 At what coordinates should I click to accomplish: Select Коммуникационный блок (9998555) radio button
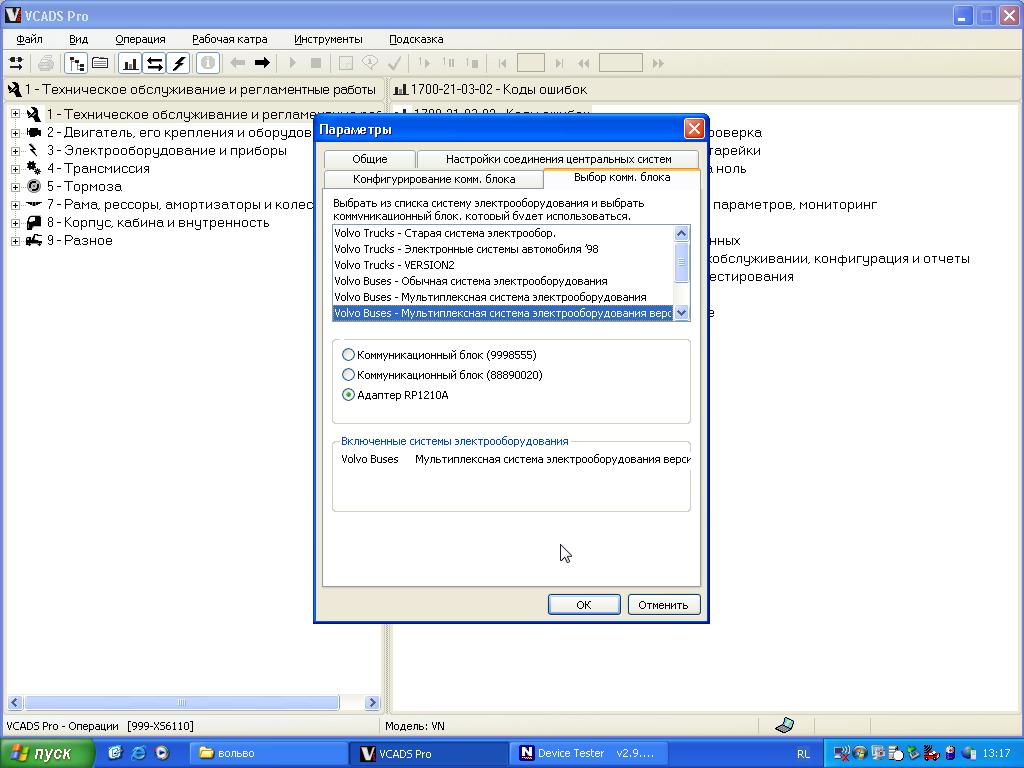(x=348, y=355)
